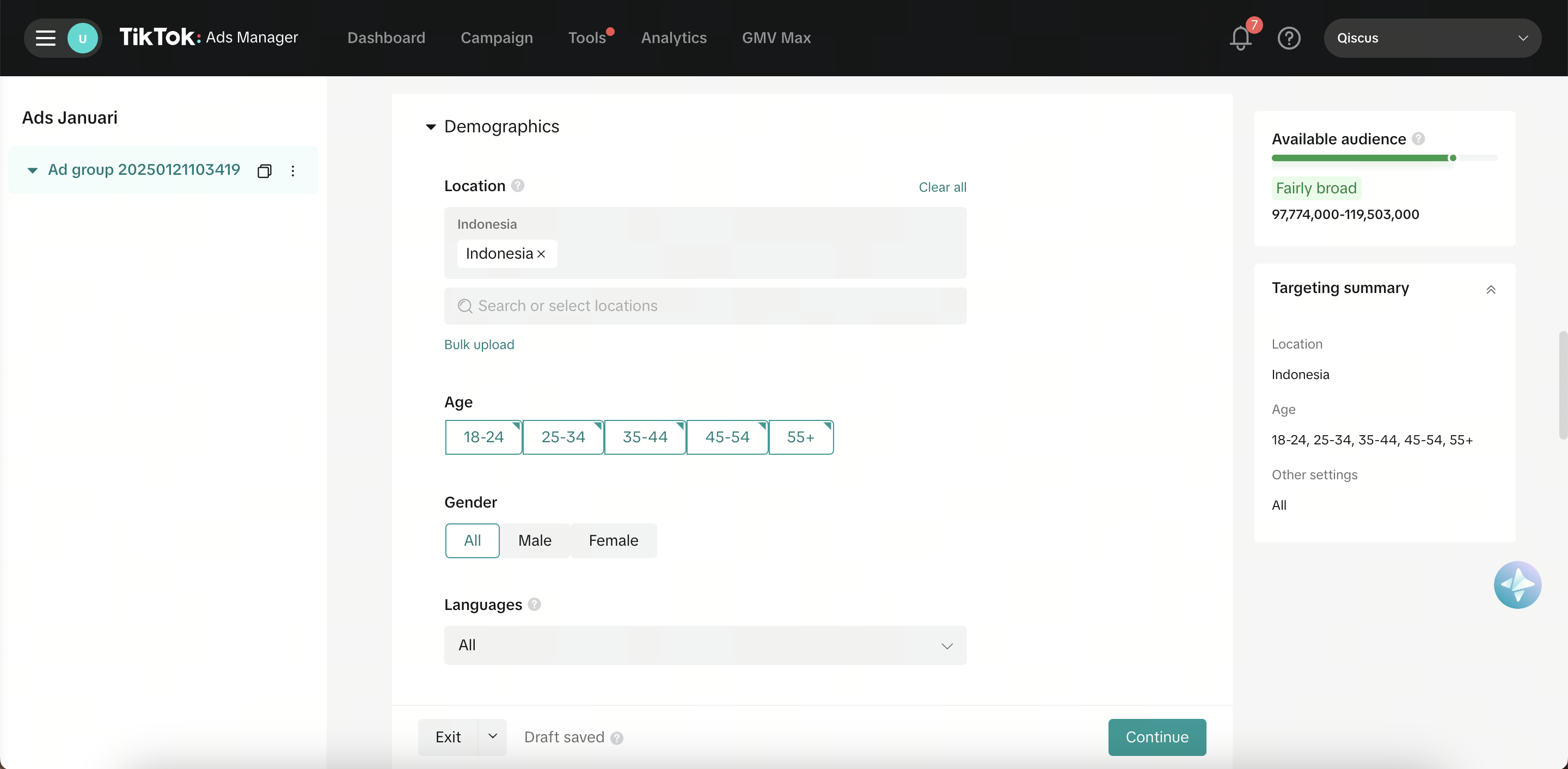The image size is (1568, 769).
Task: Collapse the Targeting summary panel
Action: tap(1491, 289)
